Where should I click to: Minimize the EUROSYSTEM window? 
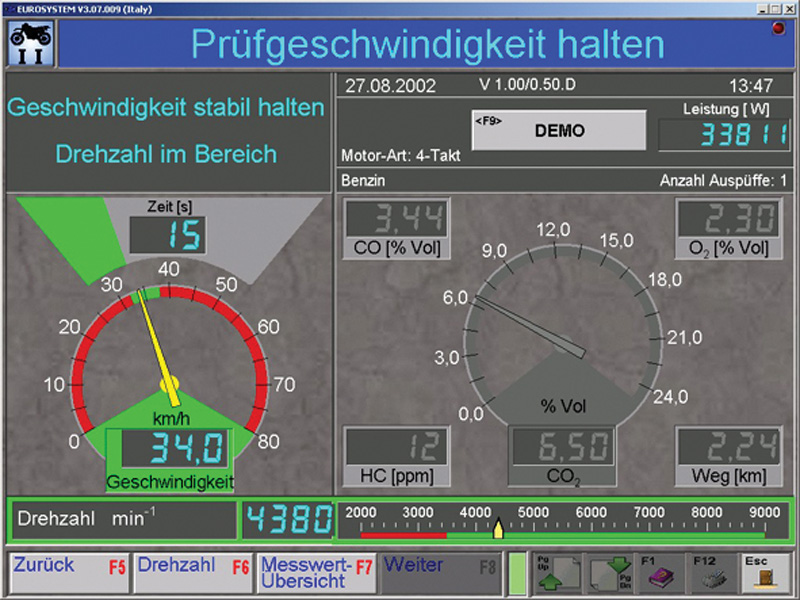[x=763, y=7]
